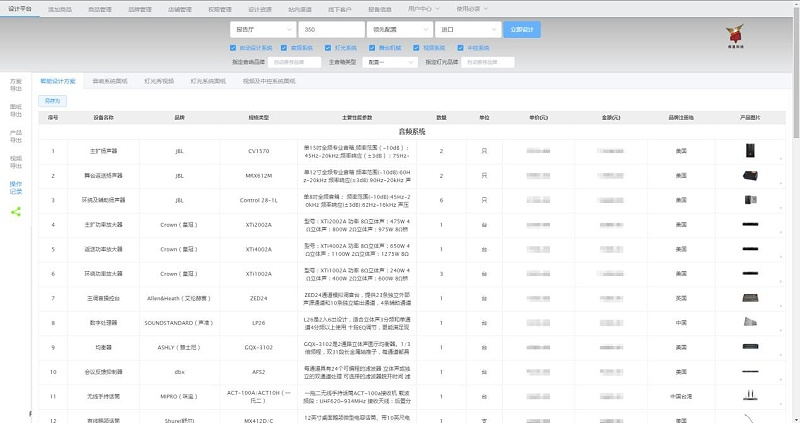Click 产品导出 in the left sidebar
Viewport: 800px width, 423px height.
[x=16, y=136]
